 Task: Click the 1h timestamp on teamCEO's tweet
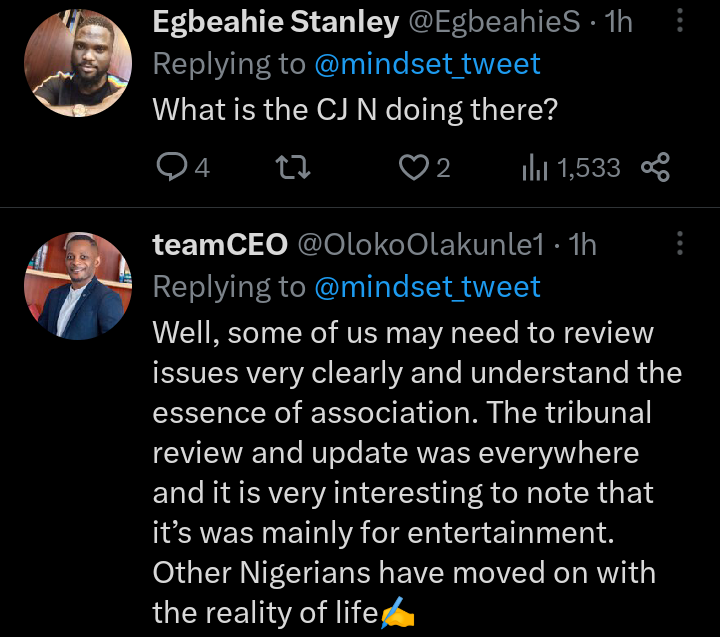pyautogui.click(x=582, y=245)
